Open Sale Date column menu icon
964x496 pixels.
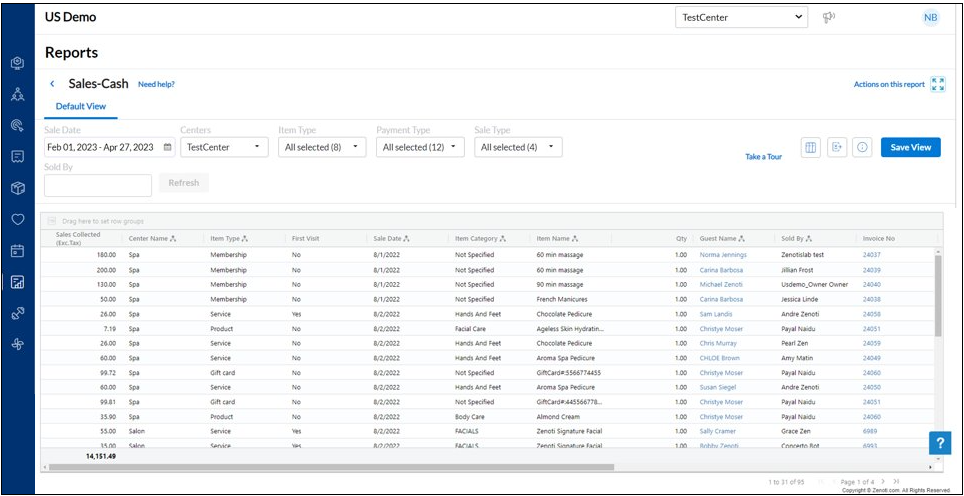406,238
